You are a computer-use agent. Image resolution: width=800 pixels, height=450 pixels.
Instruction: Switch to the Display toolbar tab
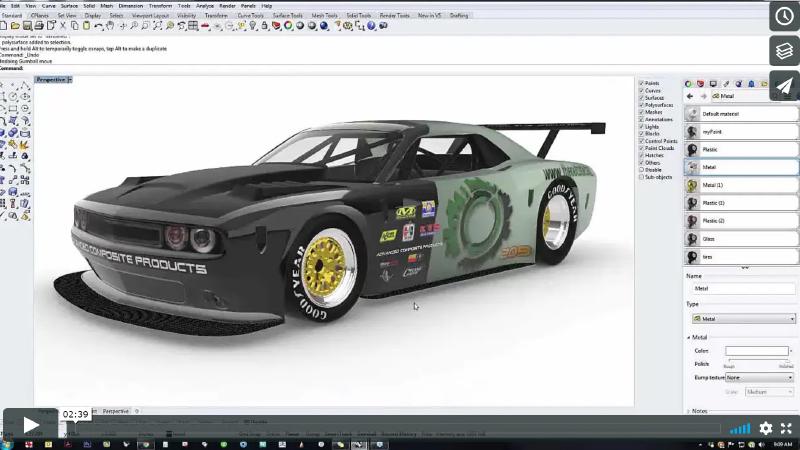pos(92,16)
